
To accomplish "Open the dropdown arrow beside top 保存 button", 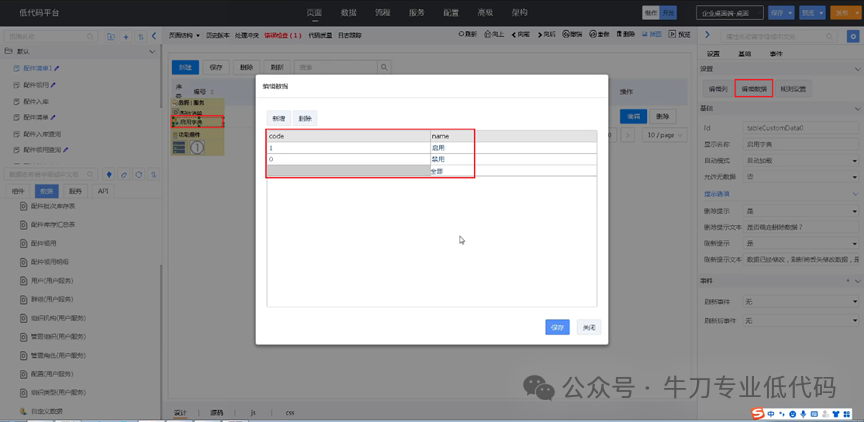I will point(791,13).
